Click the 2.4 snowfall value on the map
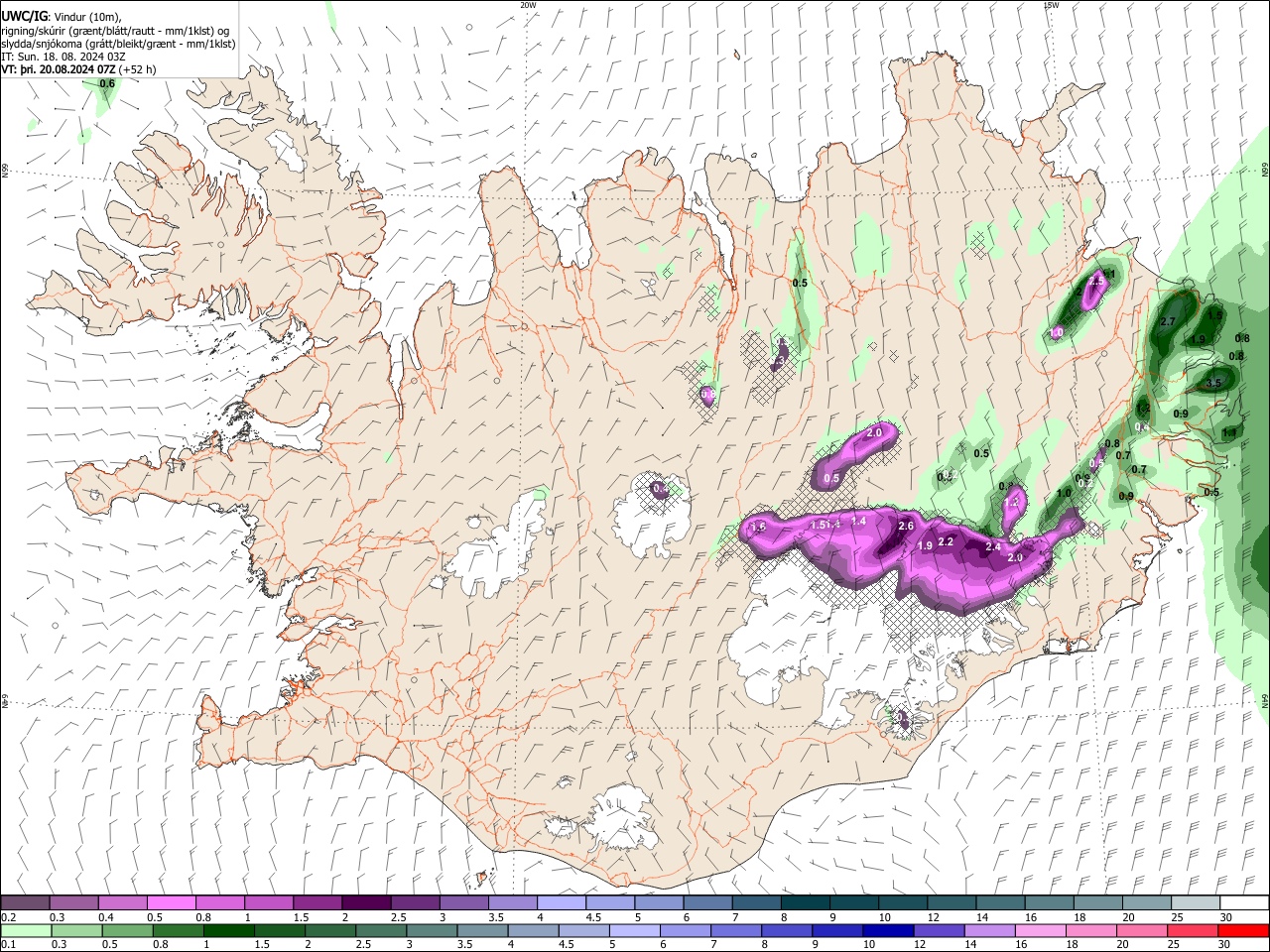The image size is (1270, 952). 993,546
